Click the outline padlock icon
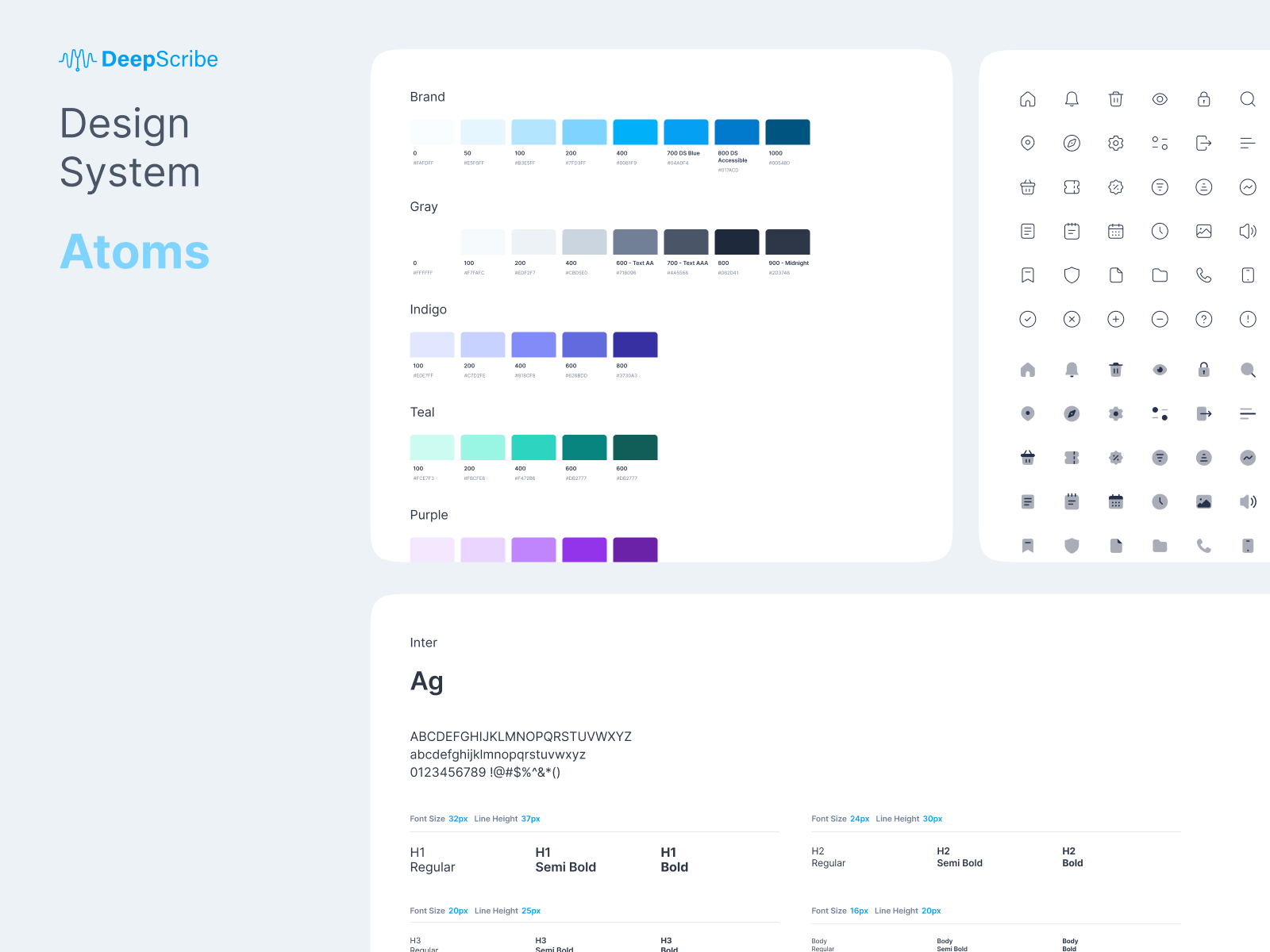This screenshot has width=1270, height=952. 1204,99
